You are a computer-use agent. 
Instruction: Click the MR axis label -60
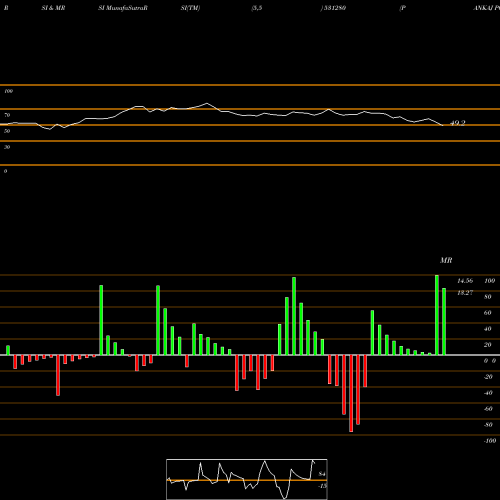click(x=488, y=409)
